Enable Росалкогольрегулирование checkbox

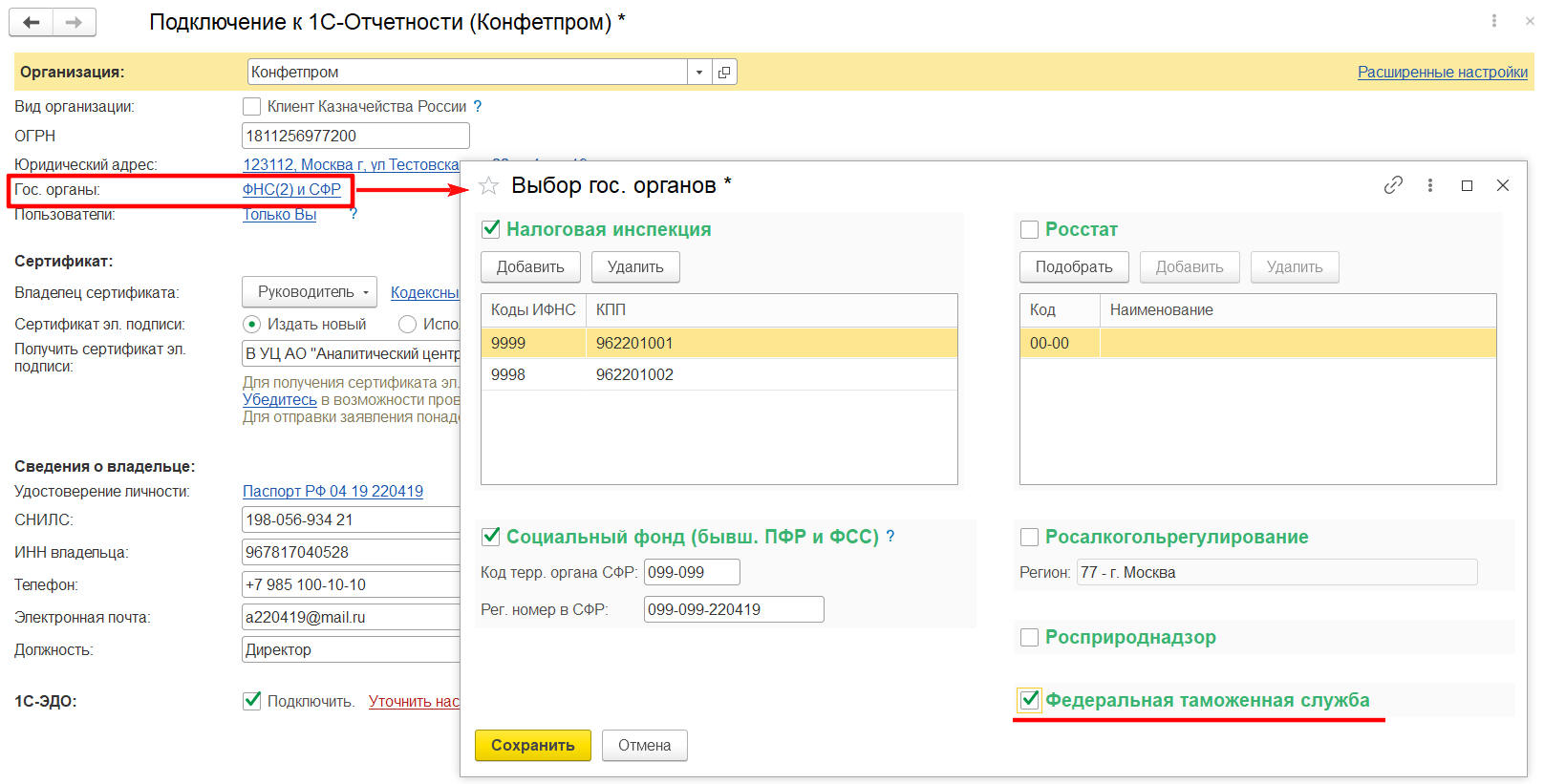1030,537
